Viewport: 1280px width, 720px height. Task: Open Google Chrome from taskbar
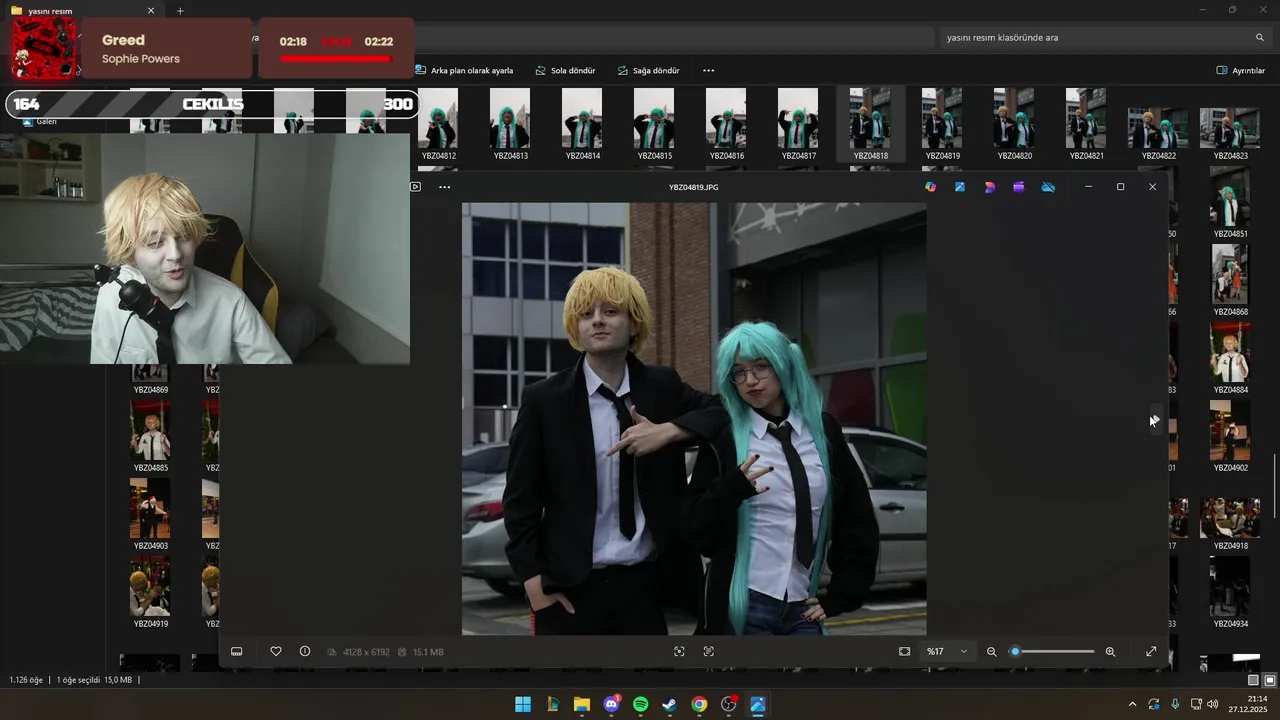pyautogui.click(x=699, y=704)
